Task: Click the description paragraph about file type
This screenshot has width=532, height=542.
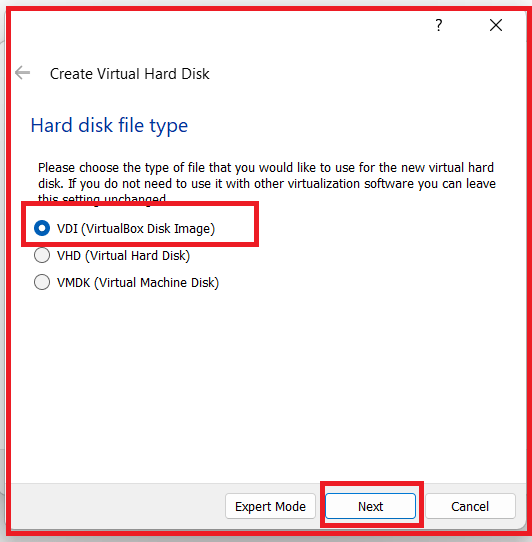Action: tap(267, 183)
